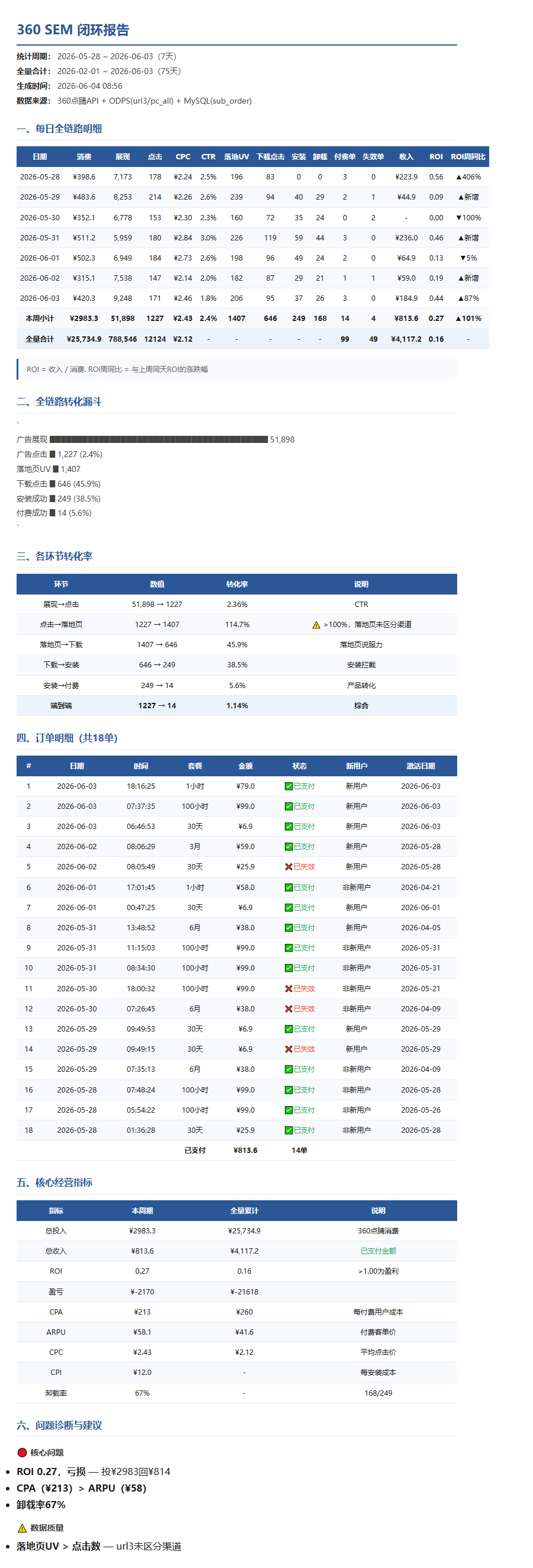Click the time 18:16:25 in order row 1

140,786
